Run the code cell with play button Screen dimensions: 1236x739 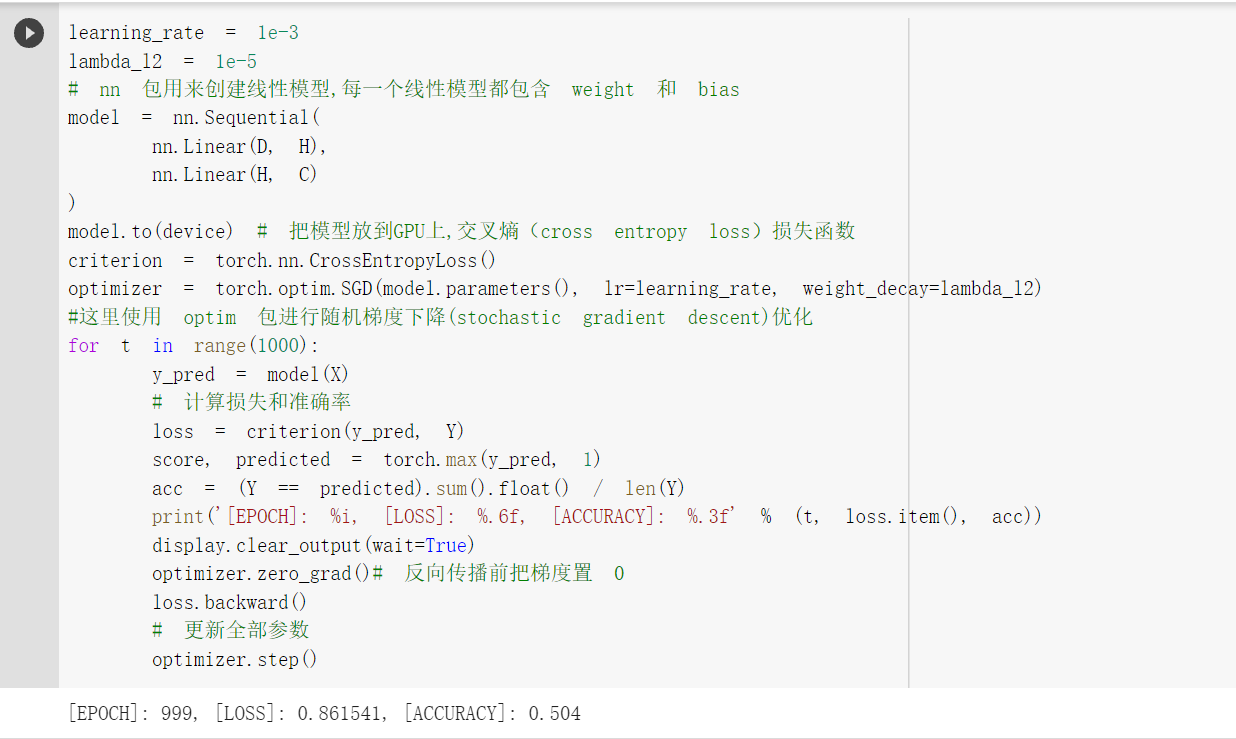29,33
